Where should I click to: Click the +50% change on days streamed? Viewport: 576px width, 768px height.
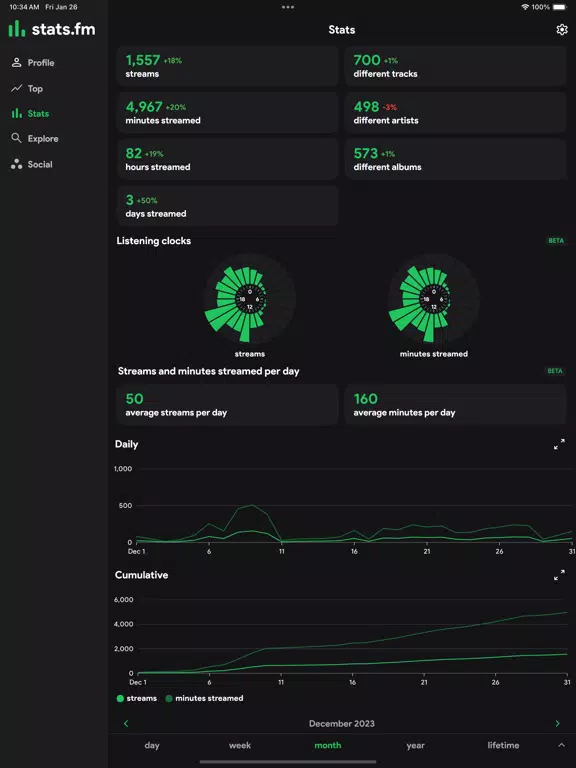pyautogui.click(x=147, y=201)
